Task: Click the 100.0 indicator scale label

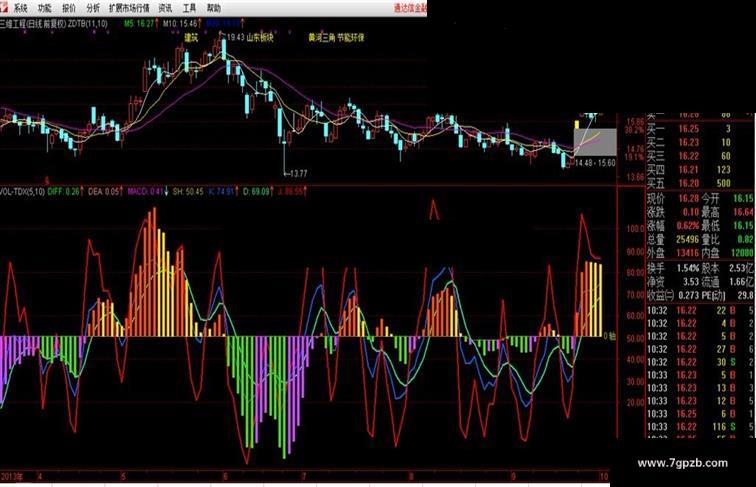Action: click(635, 229)
